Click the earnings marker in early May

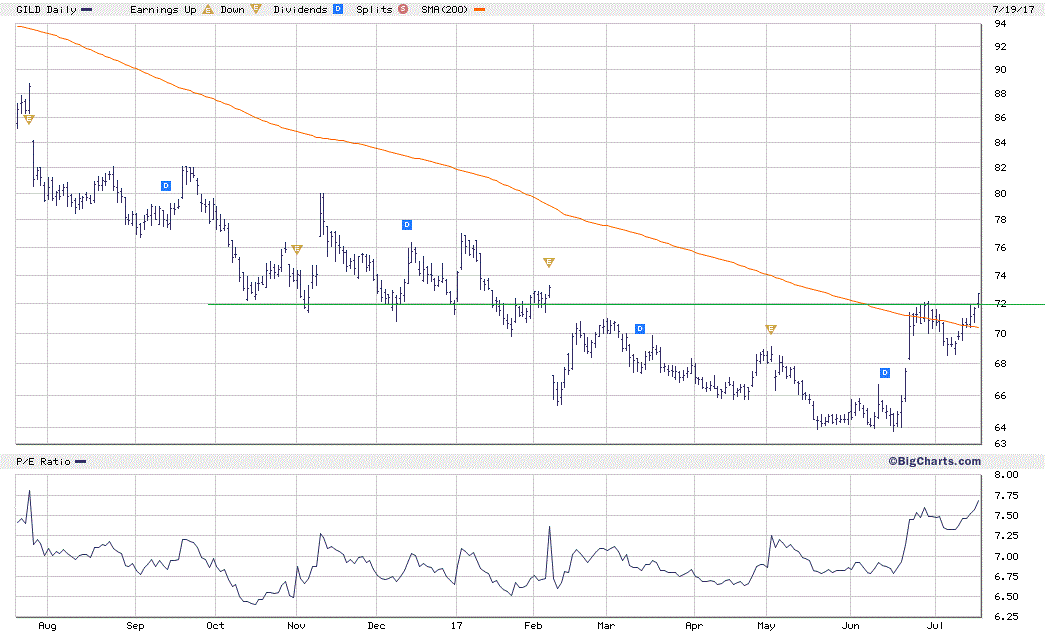771,329
